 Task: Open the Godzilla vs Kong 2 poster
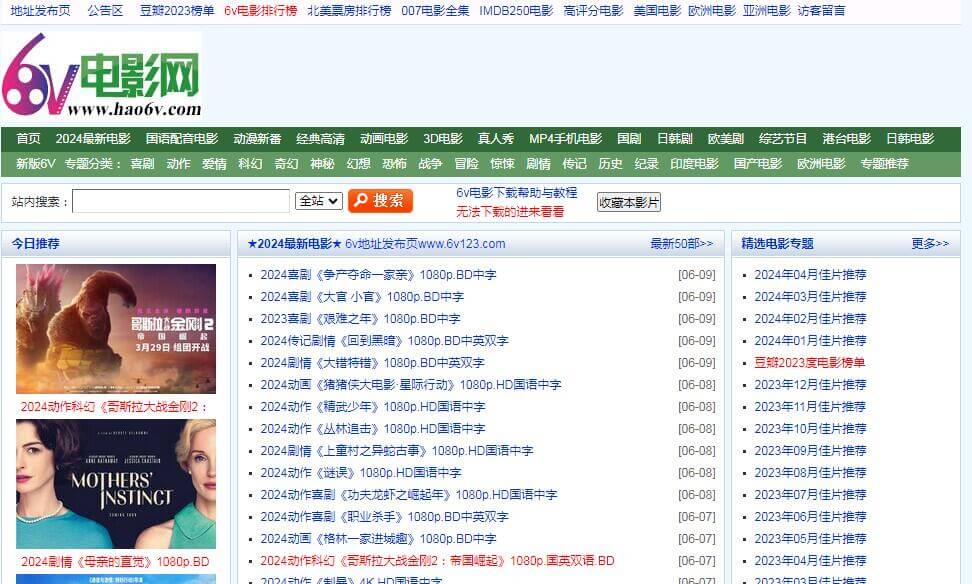116,329
